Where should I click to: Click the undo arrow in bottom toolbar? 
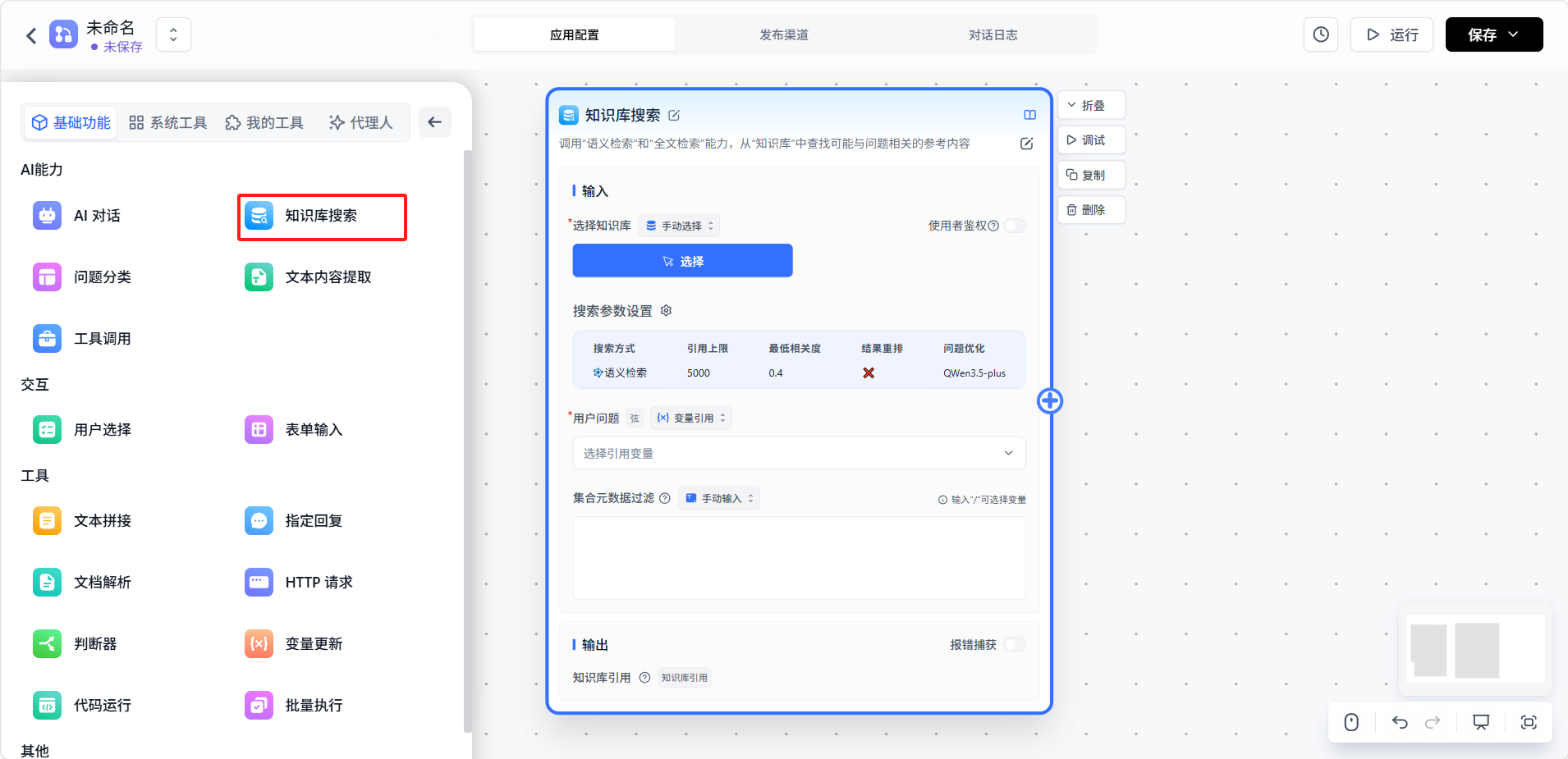point(1400,722)
